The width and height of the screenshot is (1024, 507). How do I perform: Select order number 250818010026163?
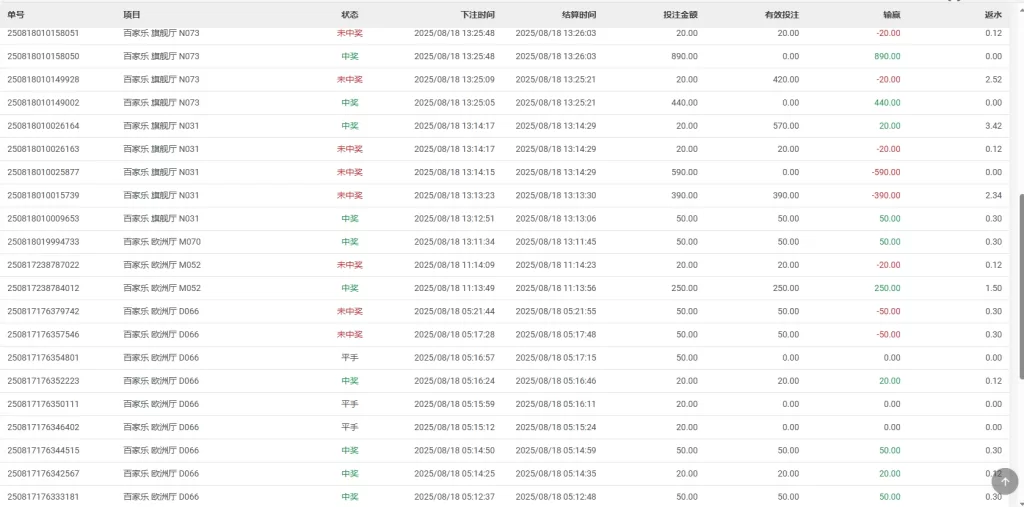(x=44, y=149)
